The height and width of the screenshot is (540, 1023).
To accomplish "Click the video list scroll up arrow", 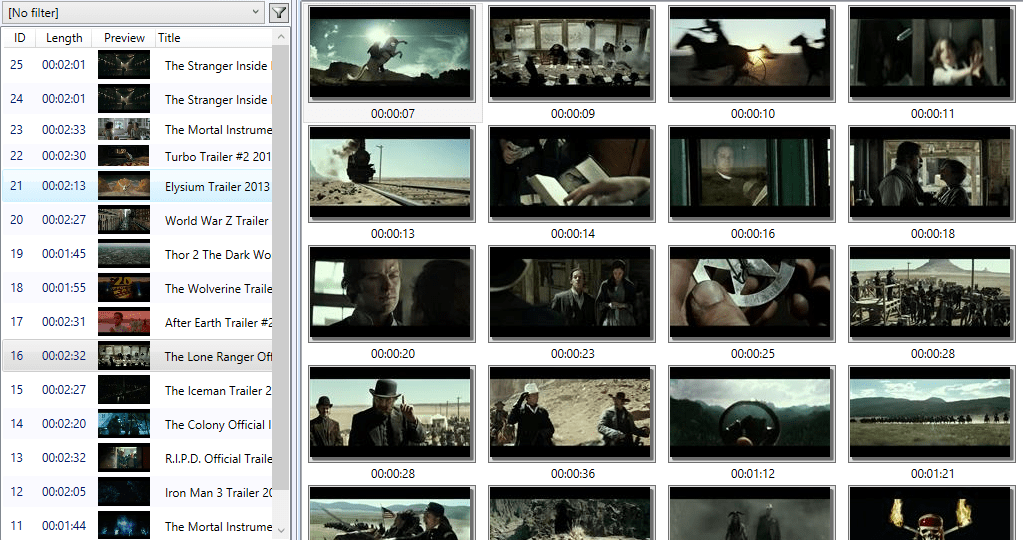I will pyautogui.click(x=281, y=37).
